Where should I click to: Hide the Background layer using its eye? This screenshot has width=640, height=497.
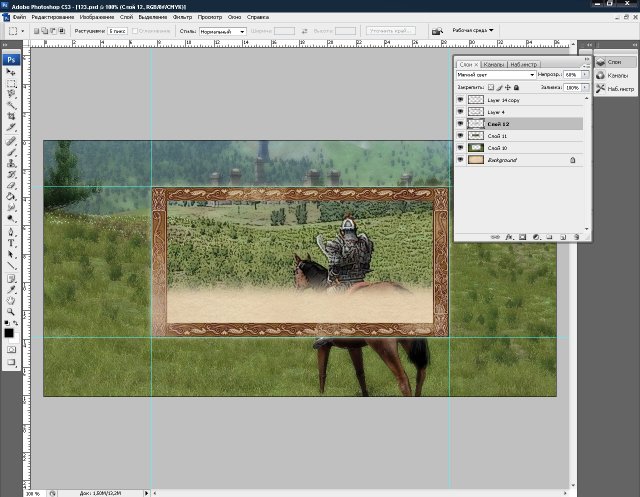tap(460, 159)
